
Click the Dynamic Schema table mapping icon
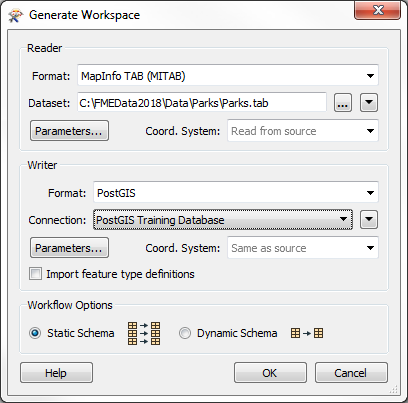click(307, 333)
